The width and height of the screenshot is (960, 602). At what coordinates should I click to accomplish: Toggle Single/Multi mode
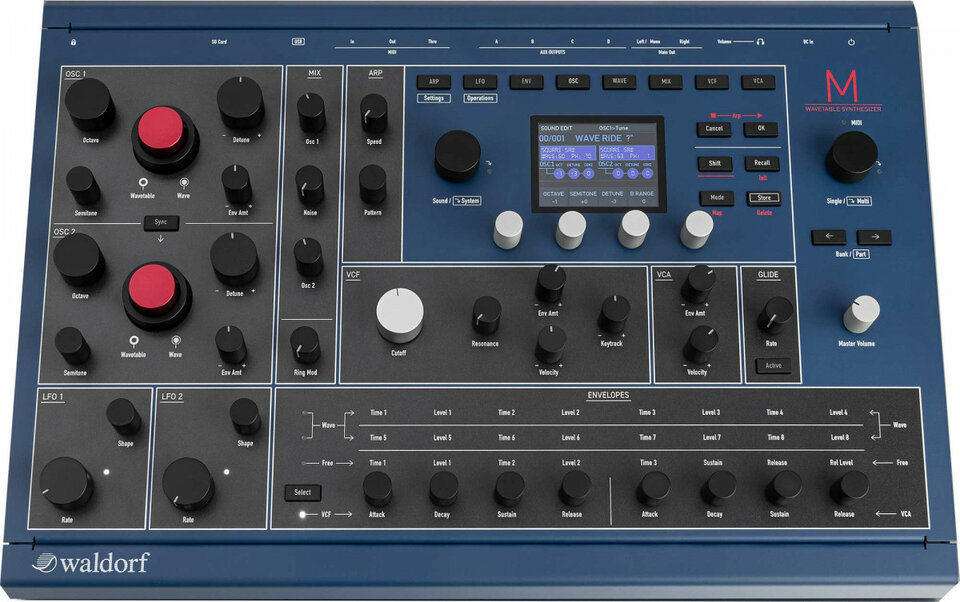851,200
